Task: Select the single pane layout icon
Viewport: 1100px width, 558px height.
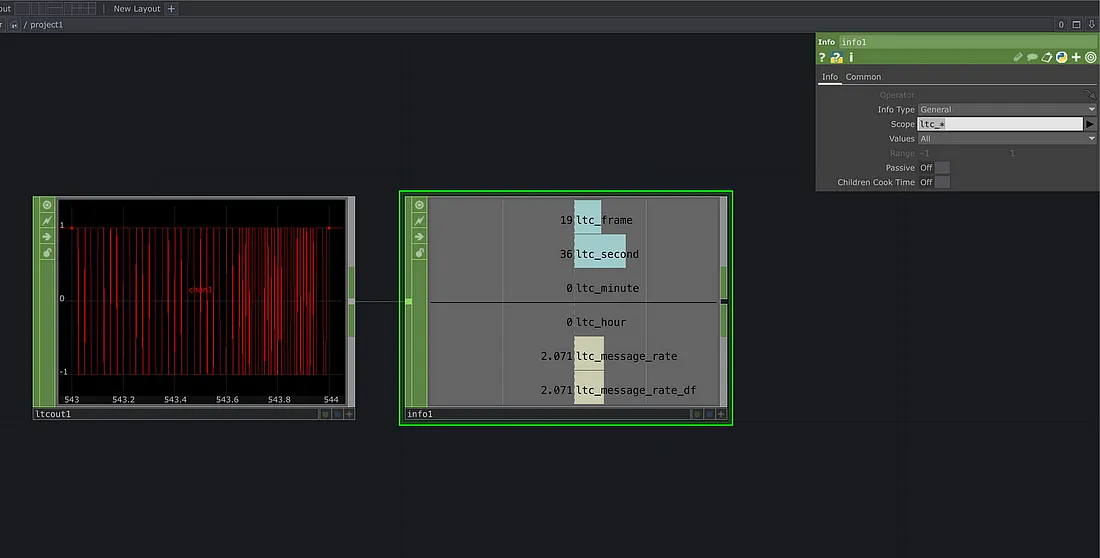Action: (x=22, y=8)
